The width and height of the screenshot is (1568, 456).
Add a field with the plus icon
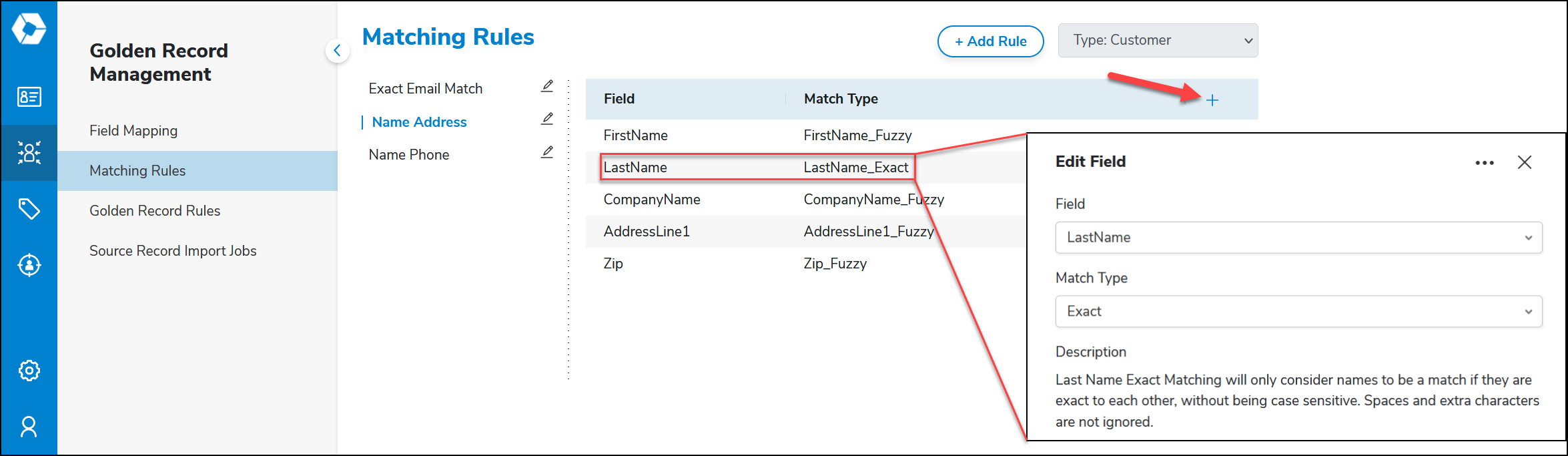pos(1212,100)
